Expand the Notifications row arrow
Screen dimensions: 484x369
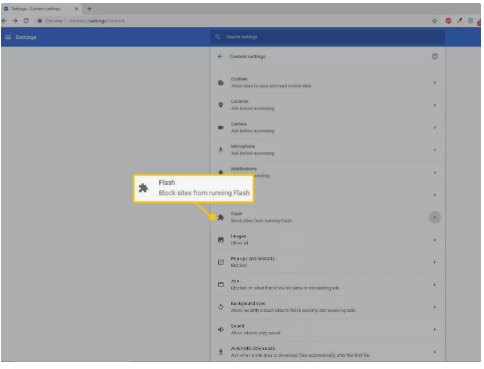[435, 172]
